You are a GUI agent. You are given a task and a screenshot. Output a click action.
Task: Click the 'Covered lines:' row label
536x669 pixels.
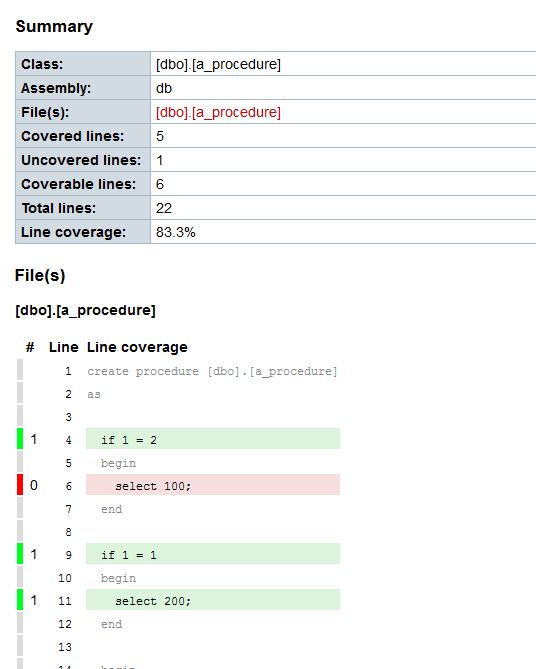(73, 136)
